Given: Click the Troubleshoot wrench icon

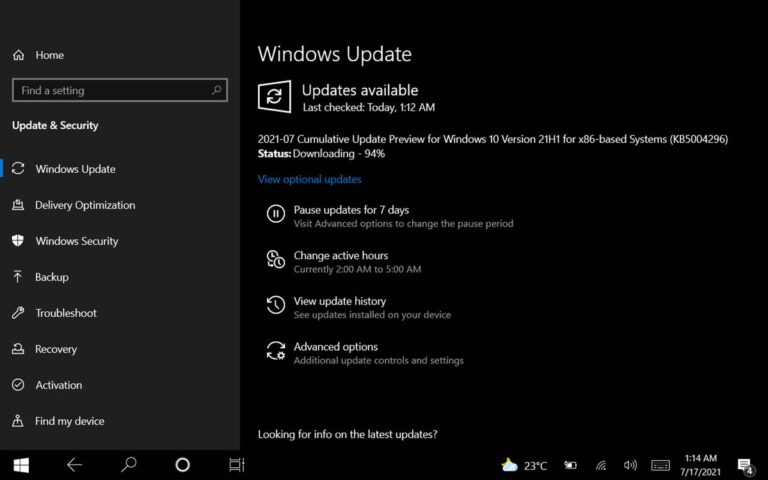Looking at the screenshot, I should [x=18, y=312].
